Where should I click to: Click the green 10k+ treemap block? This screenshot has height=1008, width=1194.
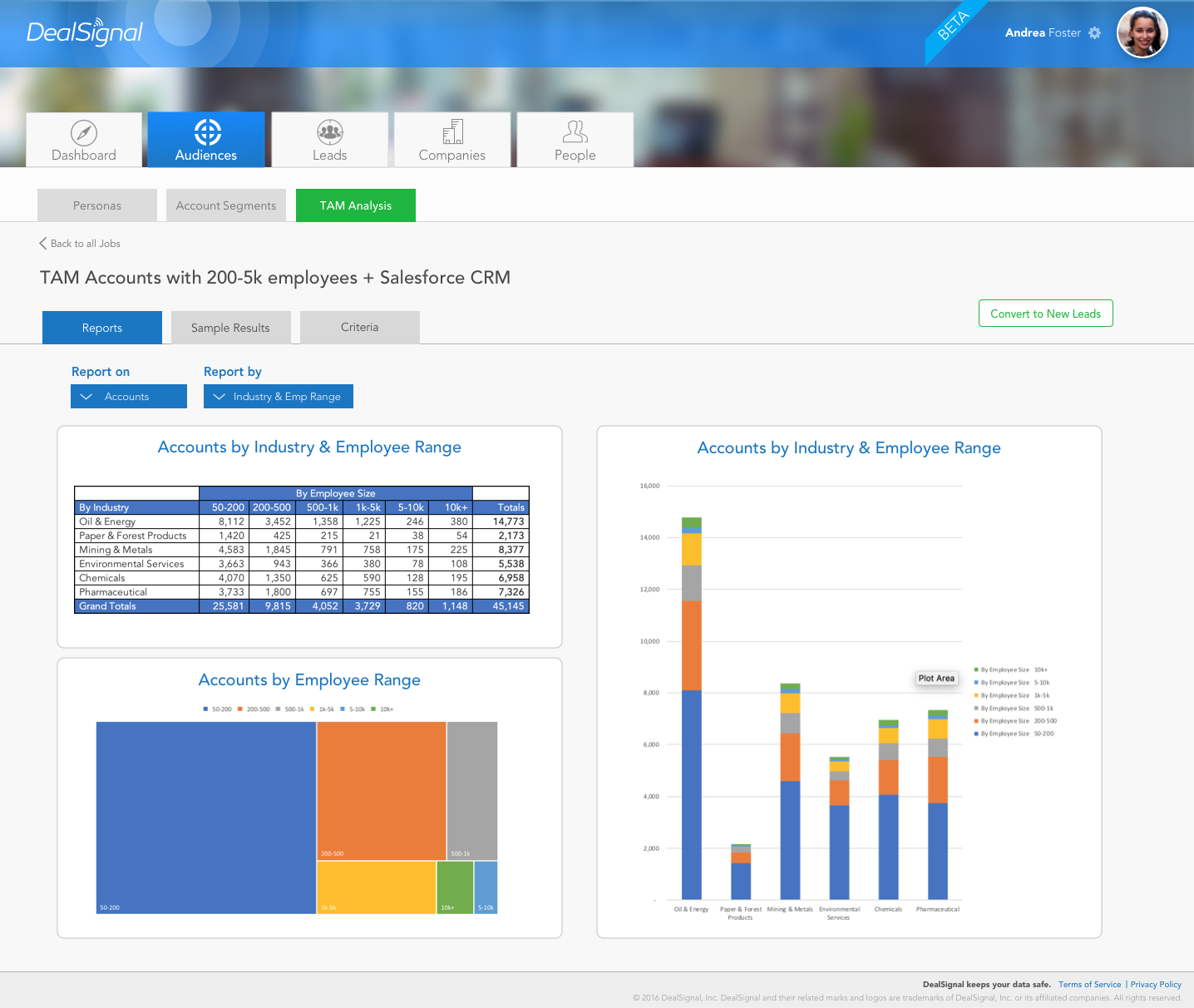455,887
